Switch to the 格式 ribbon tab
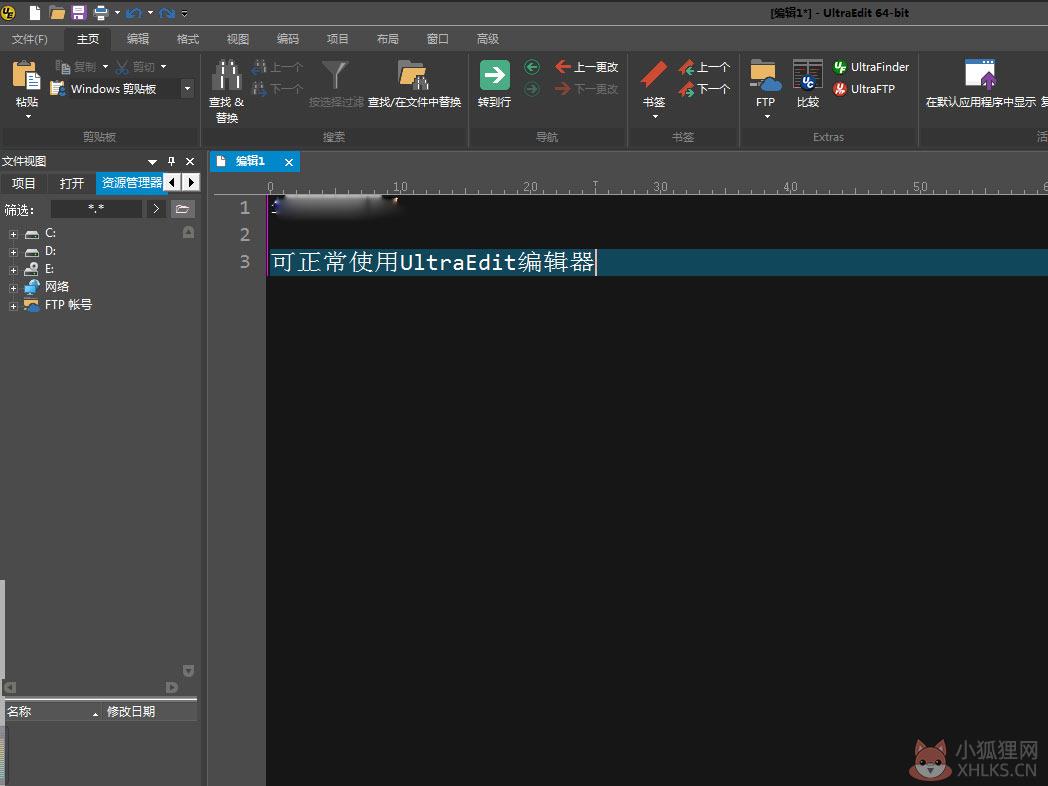The height and width of the screenshot is (786, 1048). (x=188, y=39)
